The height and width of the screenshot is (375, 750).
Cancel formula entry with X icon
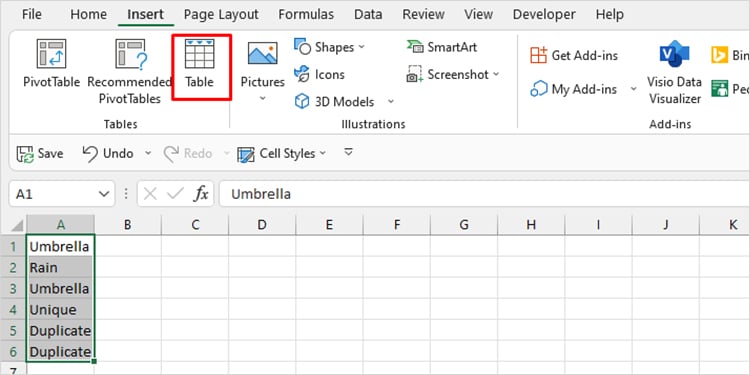150,194
